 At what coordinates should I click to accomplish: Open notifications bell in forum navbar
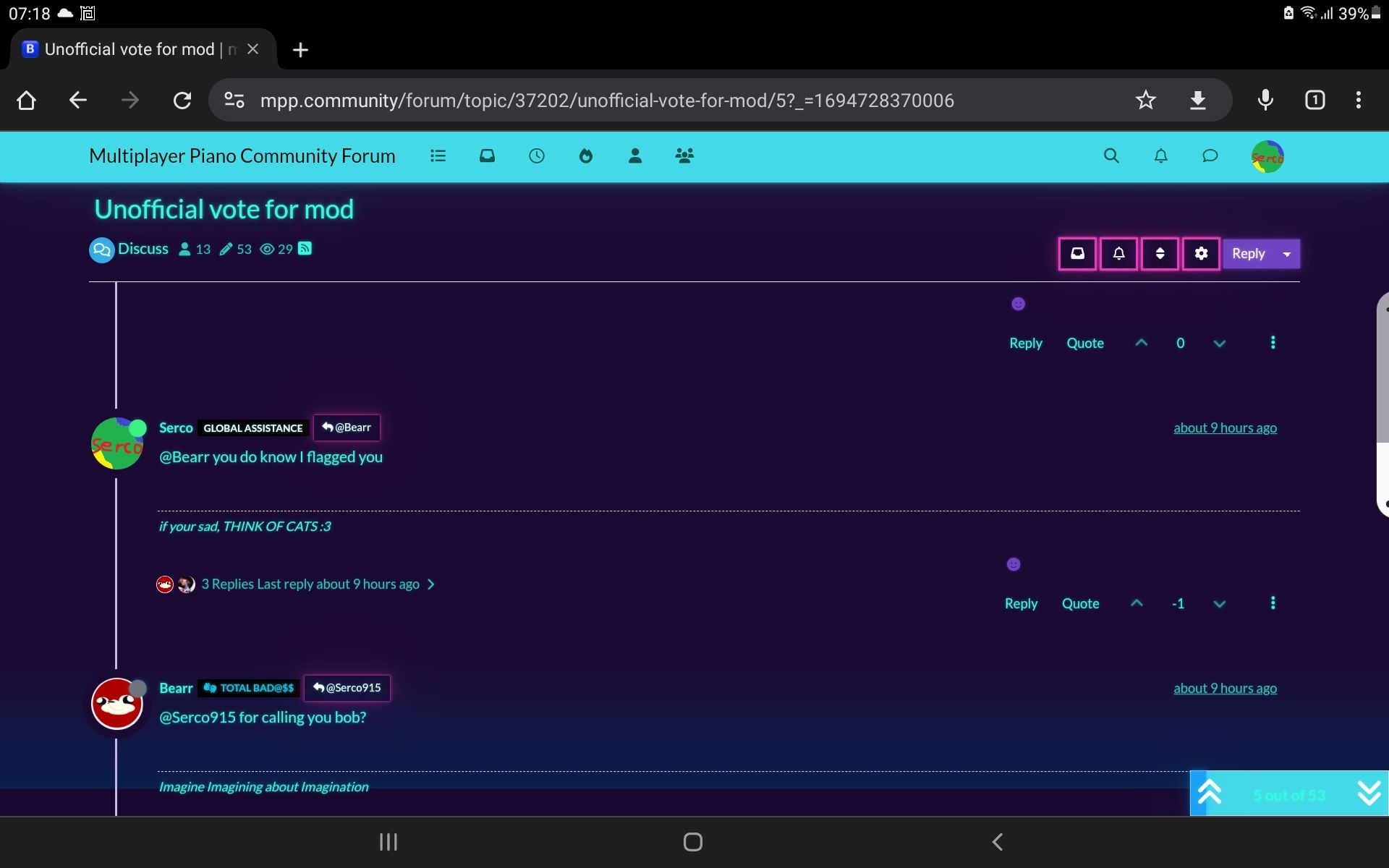(x=1160, y=156)
